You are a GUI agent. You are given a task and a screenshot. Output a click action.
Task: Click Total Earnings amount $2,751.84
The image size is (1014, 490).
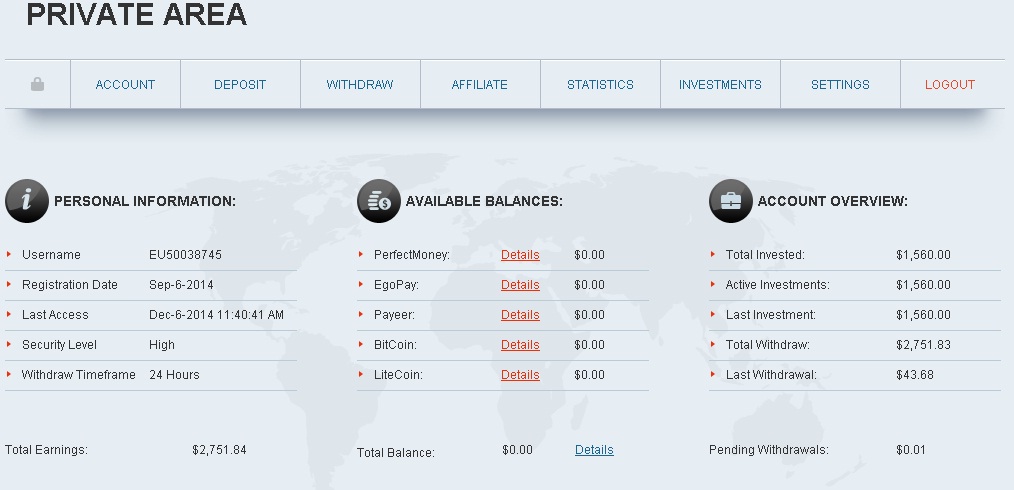[219, 450]
